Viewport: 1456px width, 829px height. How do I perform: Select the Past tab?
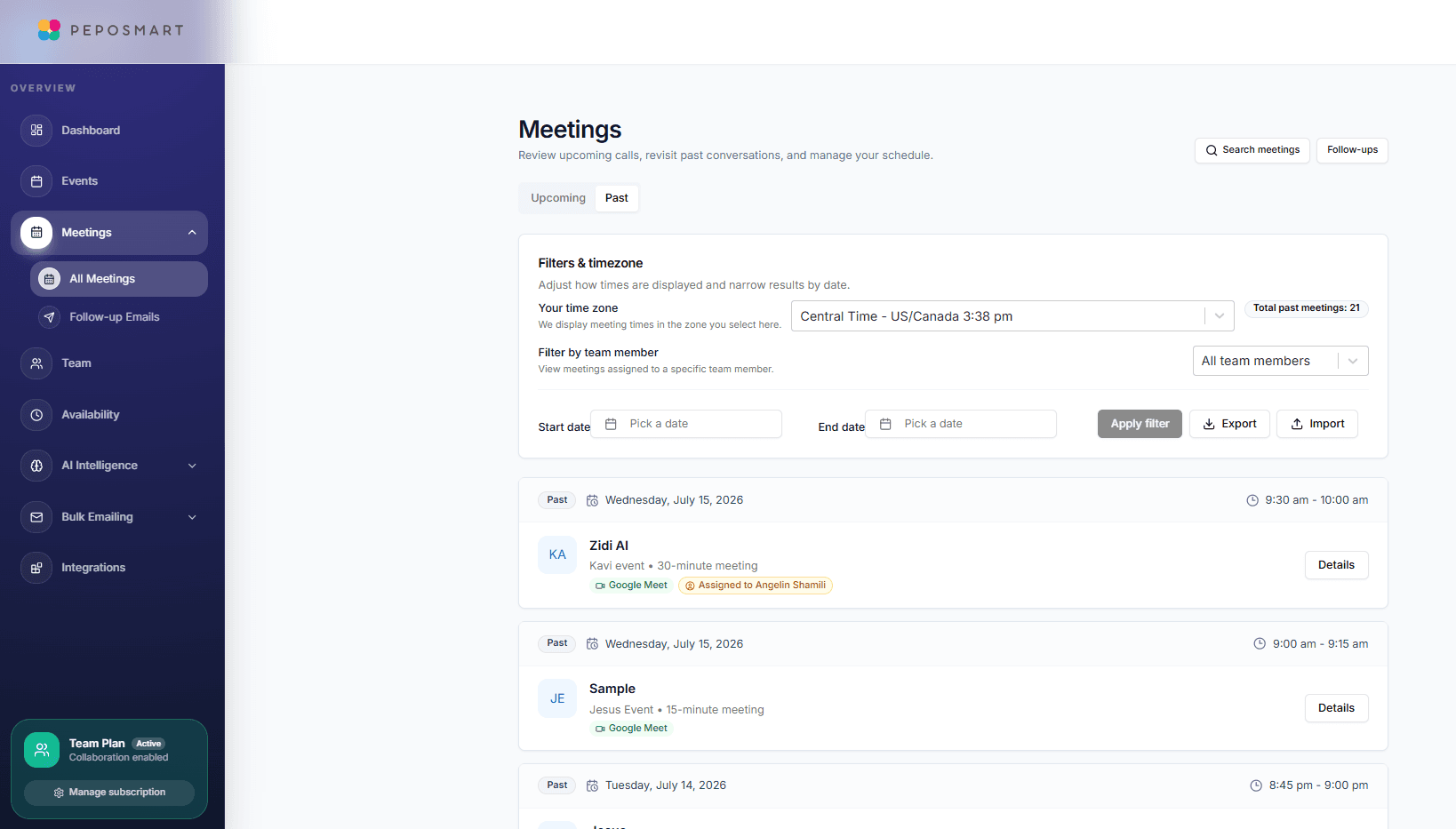click(617, 198)
